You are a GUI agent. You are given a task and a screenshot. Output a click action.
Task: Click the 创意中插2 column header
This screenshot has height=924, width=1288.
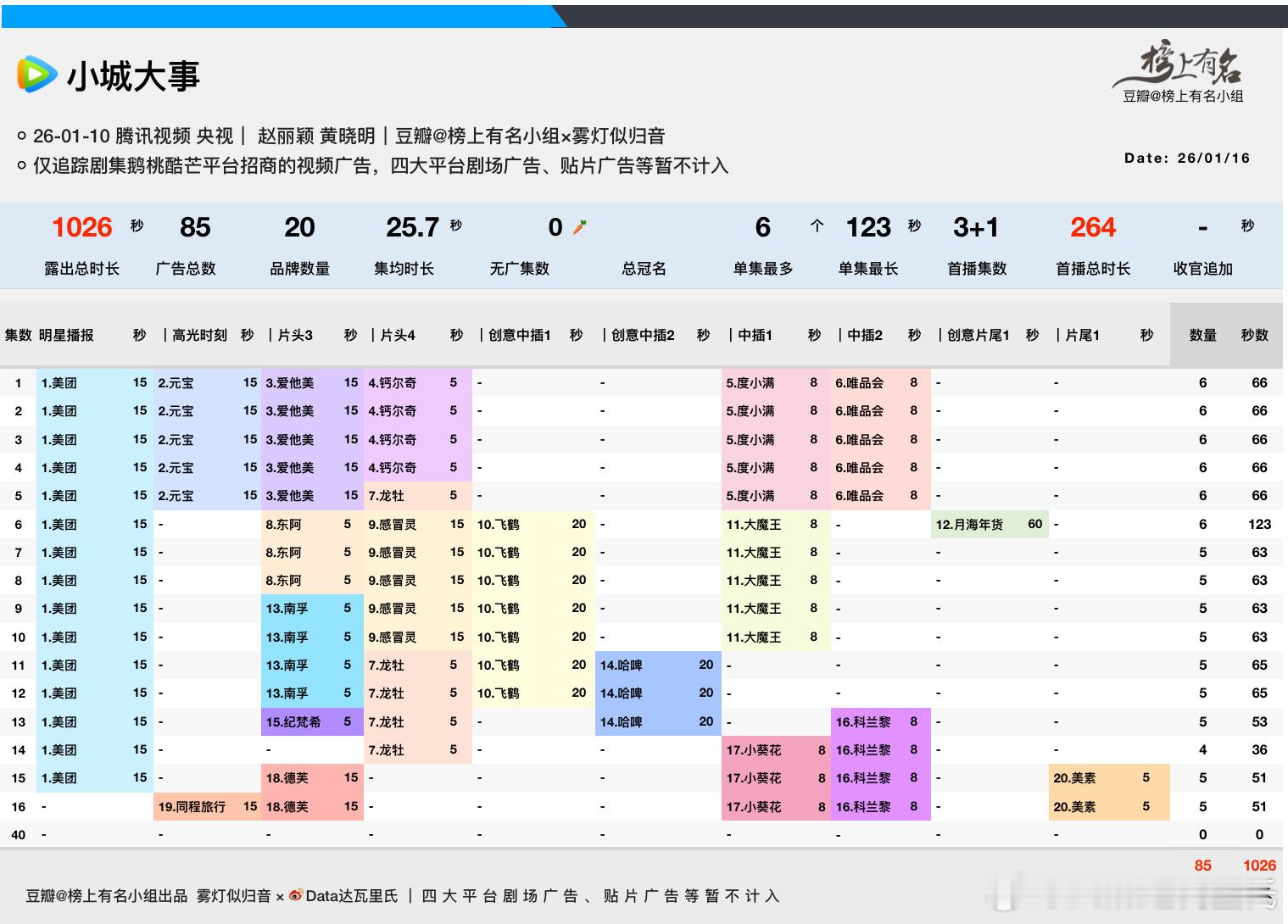644,336
